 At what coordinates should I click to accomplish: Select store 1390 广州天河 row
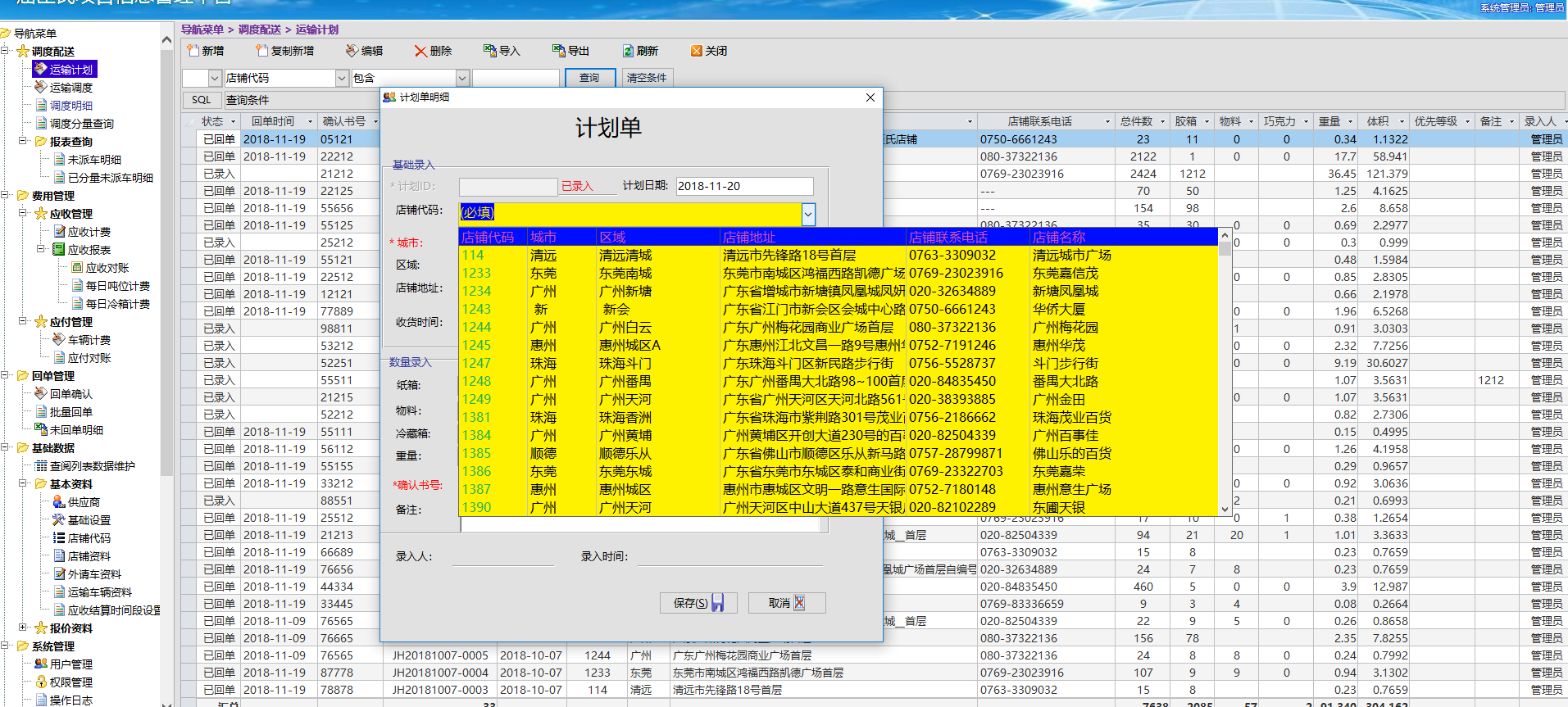click(x=838, y=507)
